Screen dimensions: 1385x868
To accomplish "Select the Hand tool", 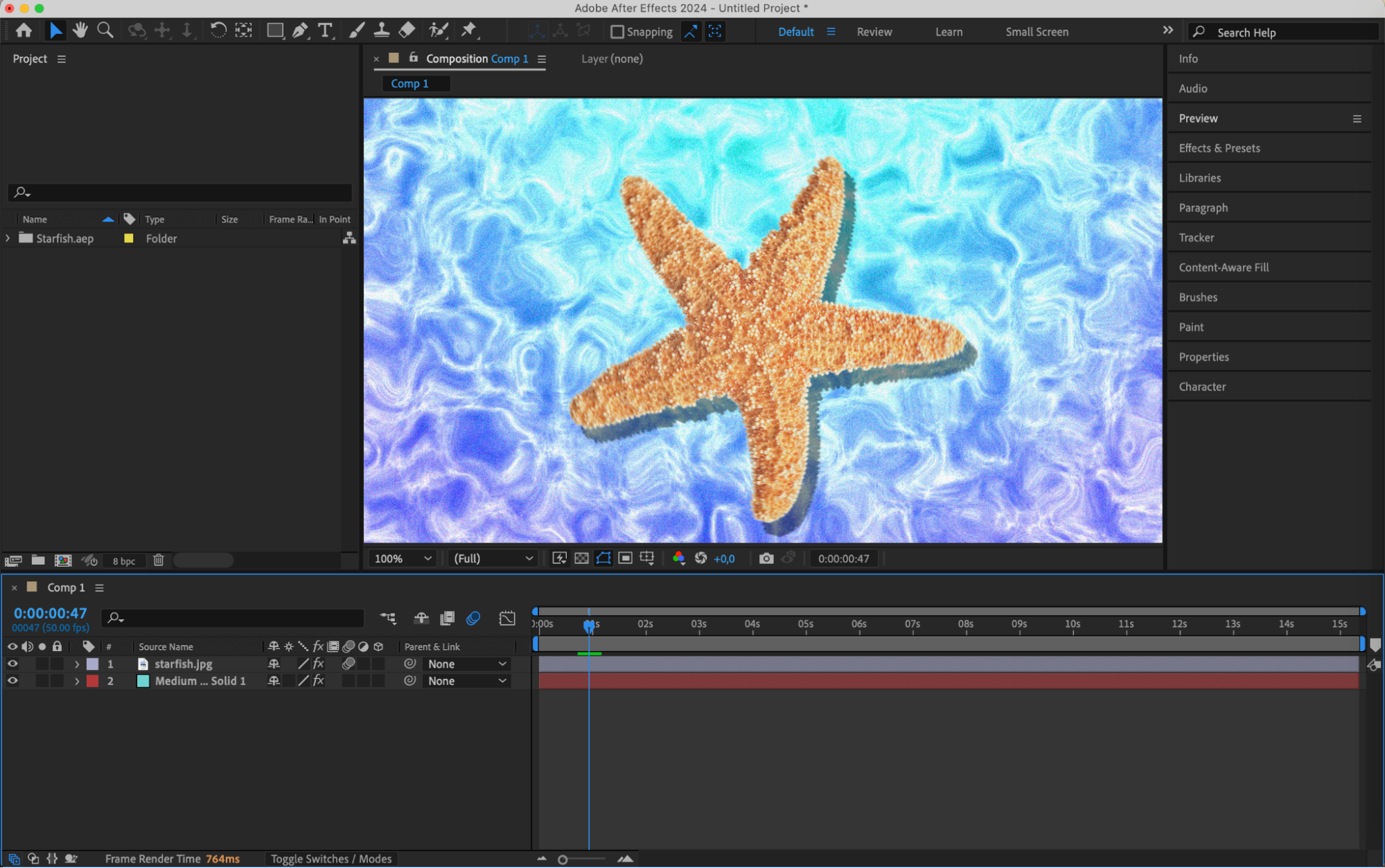I will [x=80, y=30].
